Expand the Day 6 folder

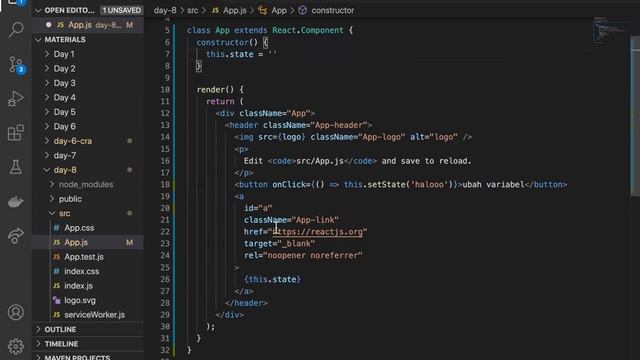pos(47,127)
